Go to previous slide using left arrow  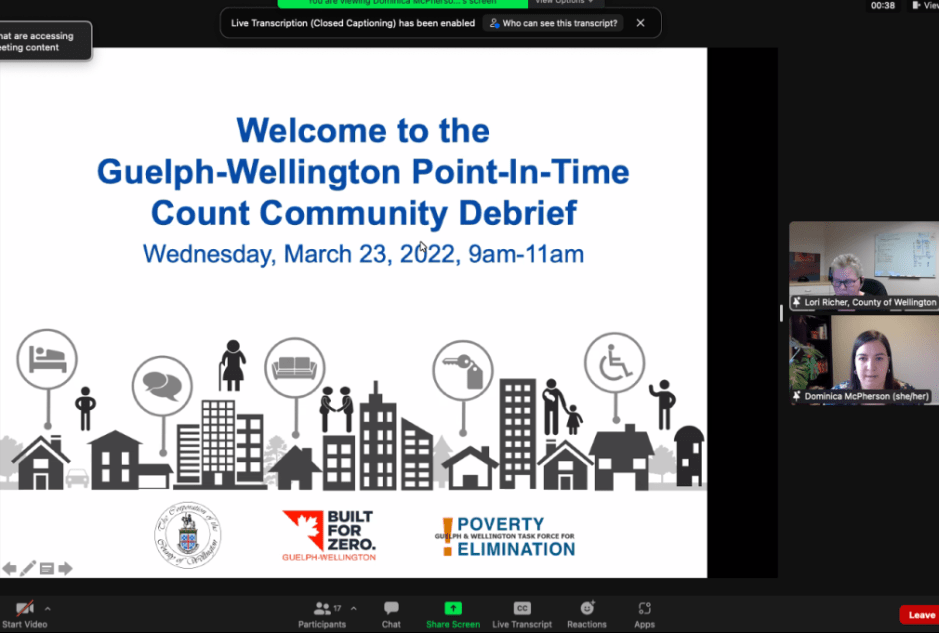[9, 569]
